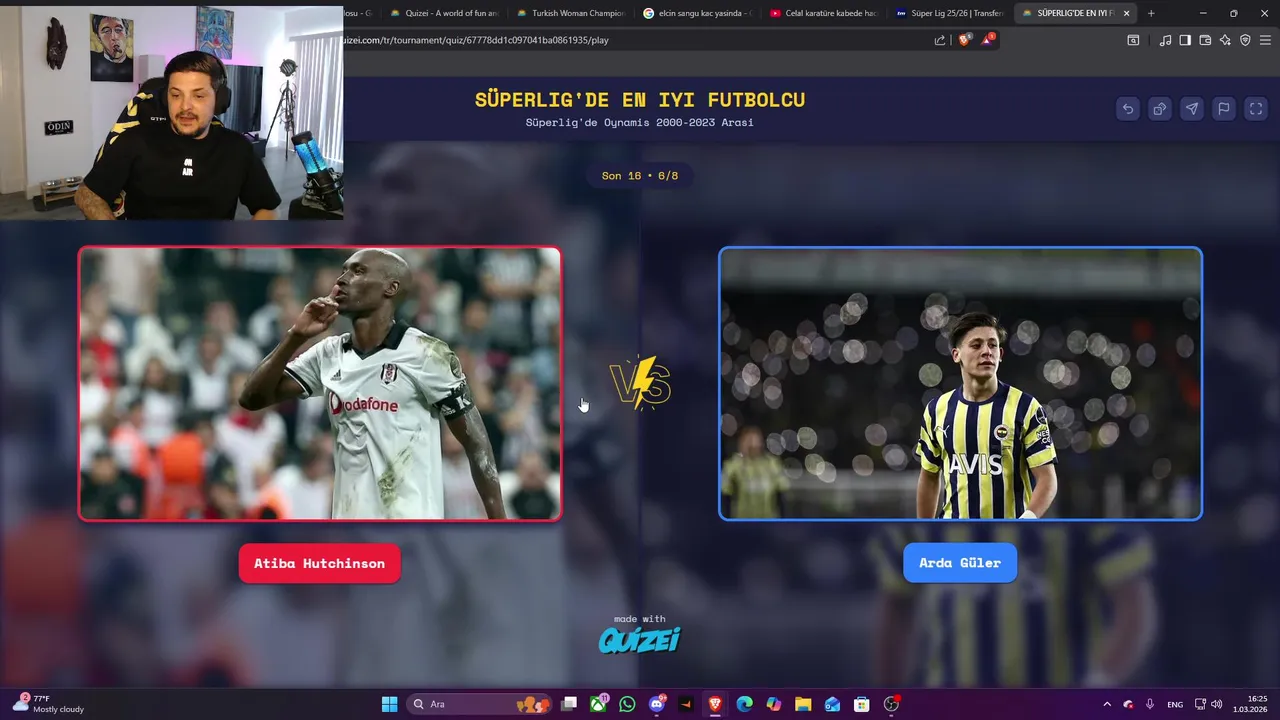The width and height of the screenshot is (1280, 720).
Task: Expand the system tray hidden icons chevron
Action: pyautogui.click(x=1107, y=704)
